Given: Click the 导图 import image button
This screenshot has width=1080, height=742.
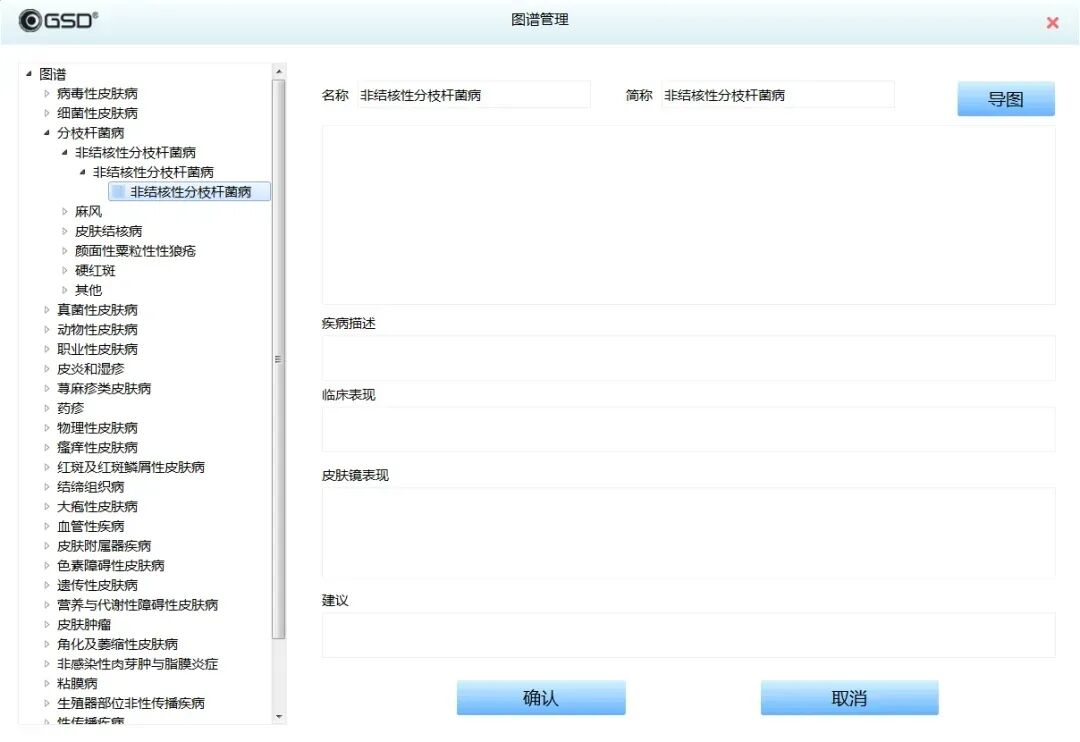Looking at the screenshot, I should (1005, 98).
